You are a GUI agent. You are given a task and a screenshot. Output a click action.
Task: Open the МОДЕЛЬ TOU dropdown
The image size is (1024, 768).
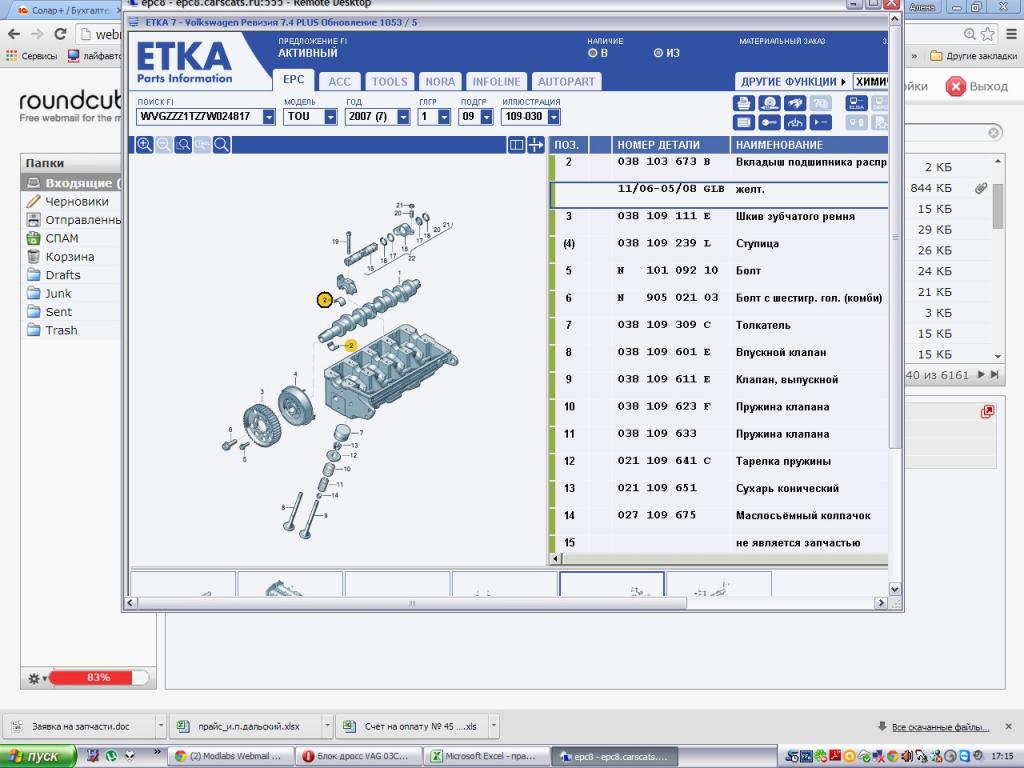330,117
